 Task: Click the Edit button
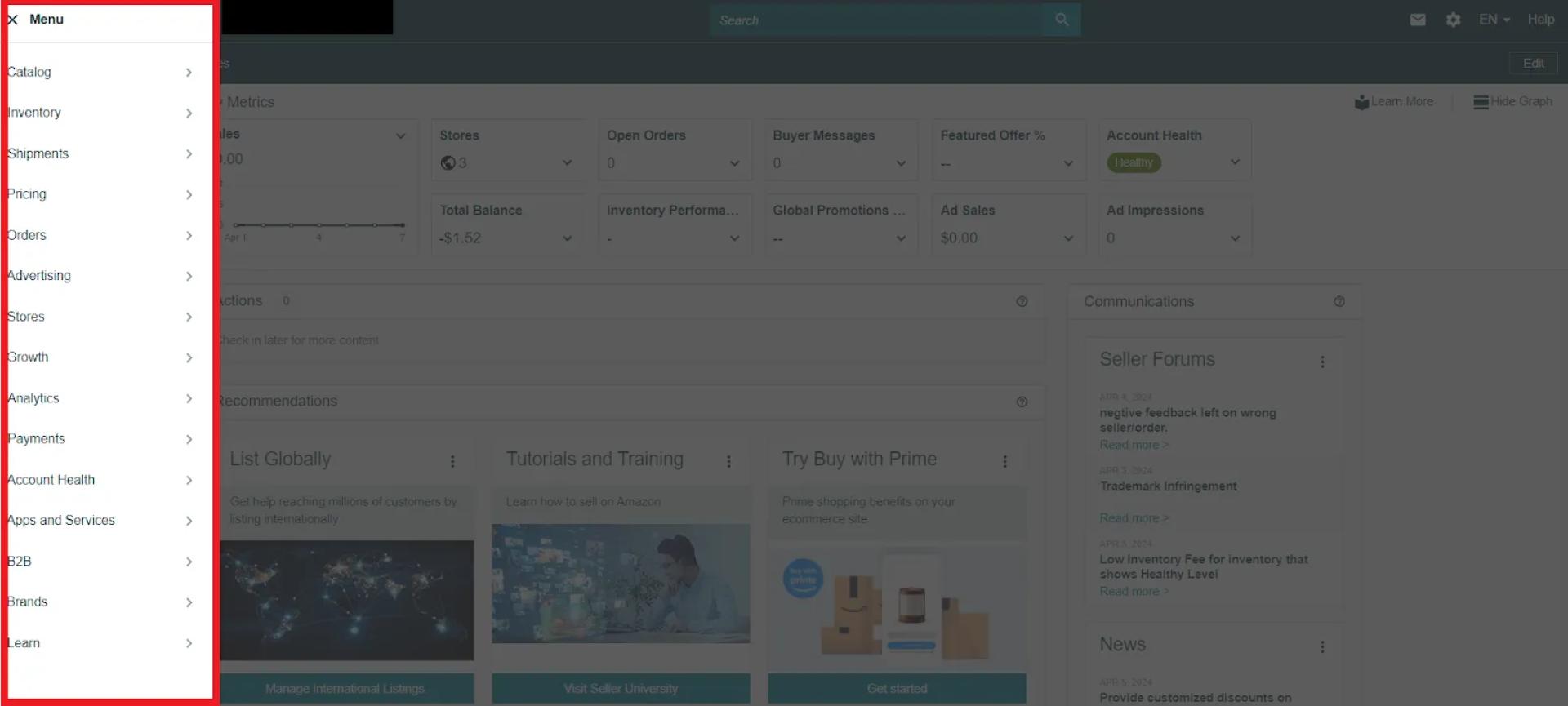(x=1533, y=63)
